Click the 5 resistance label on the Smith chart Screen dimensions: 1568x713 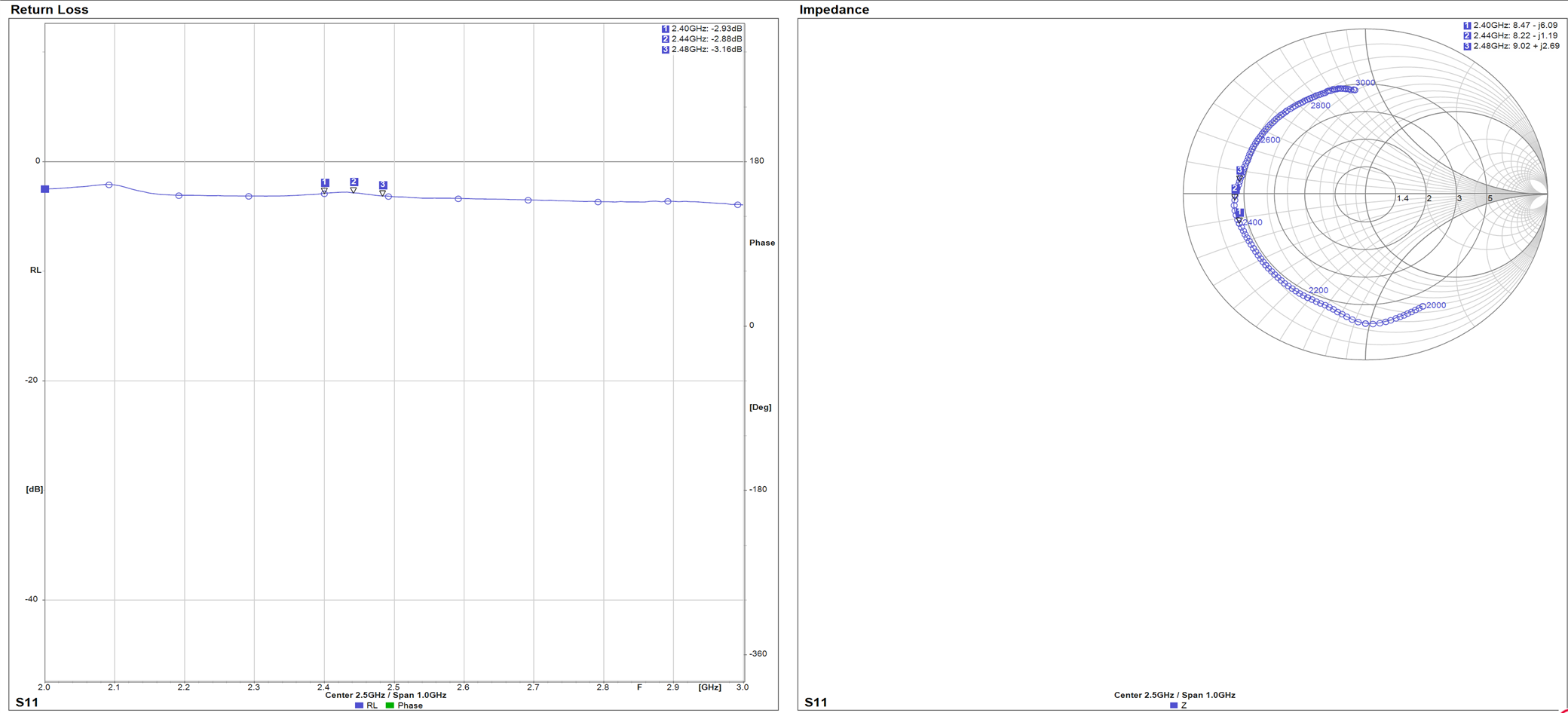pyautogui.click(x=1490, y=199)
